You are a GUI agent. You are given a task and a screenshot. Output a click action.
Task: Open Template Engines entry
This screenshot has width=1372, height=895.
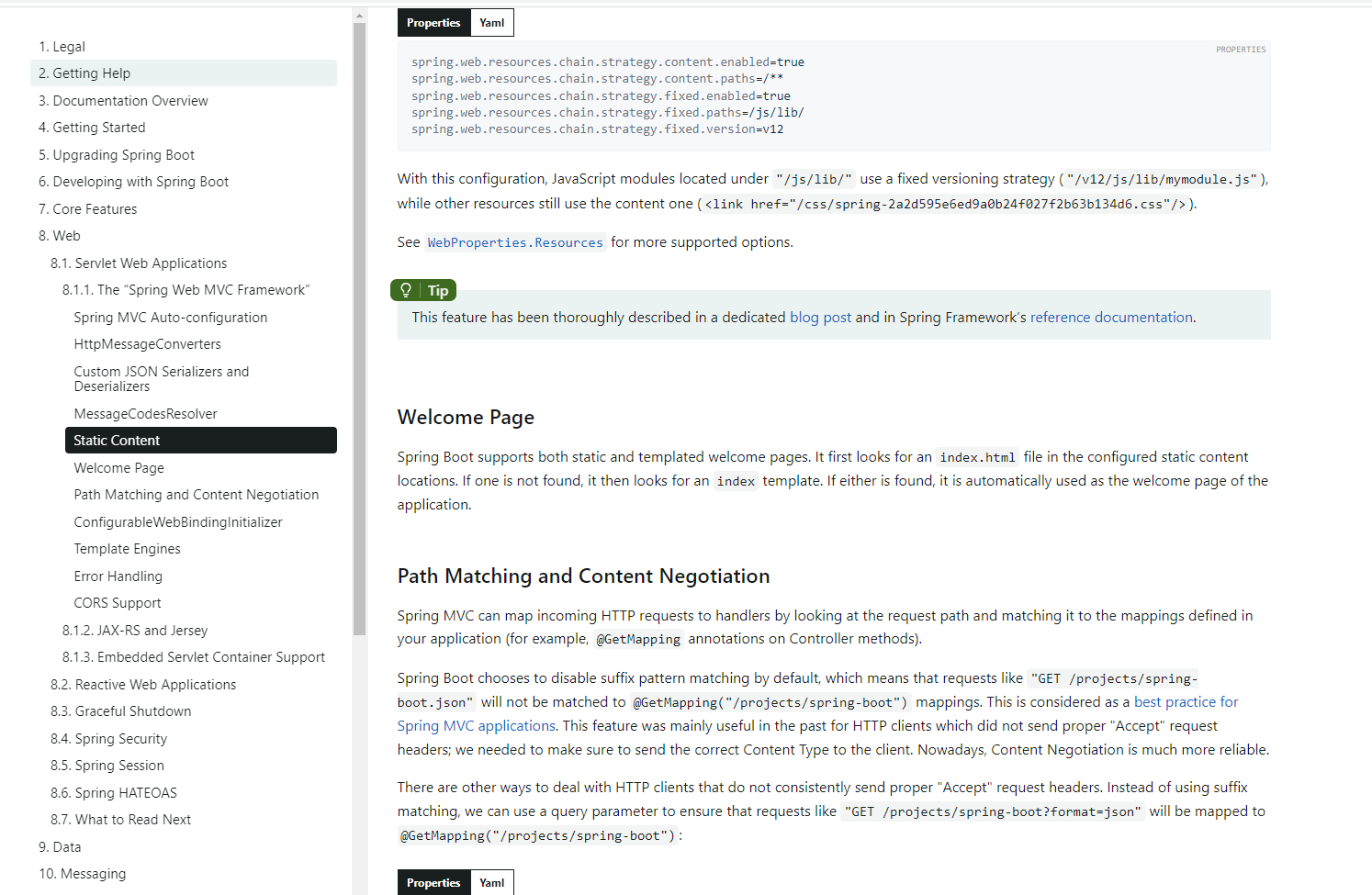click(128, 549)
